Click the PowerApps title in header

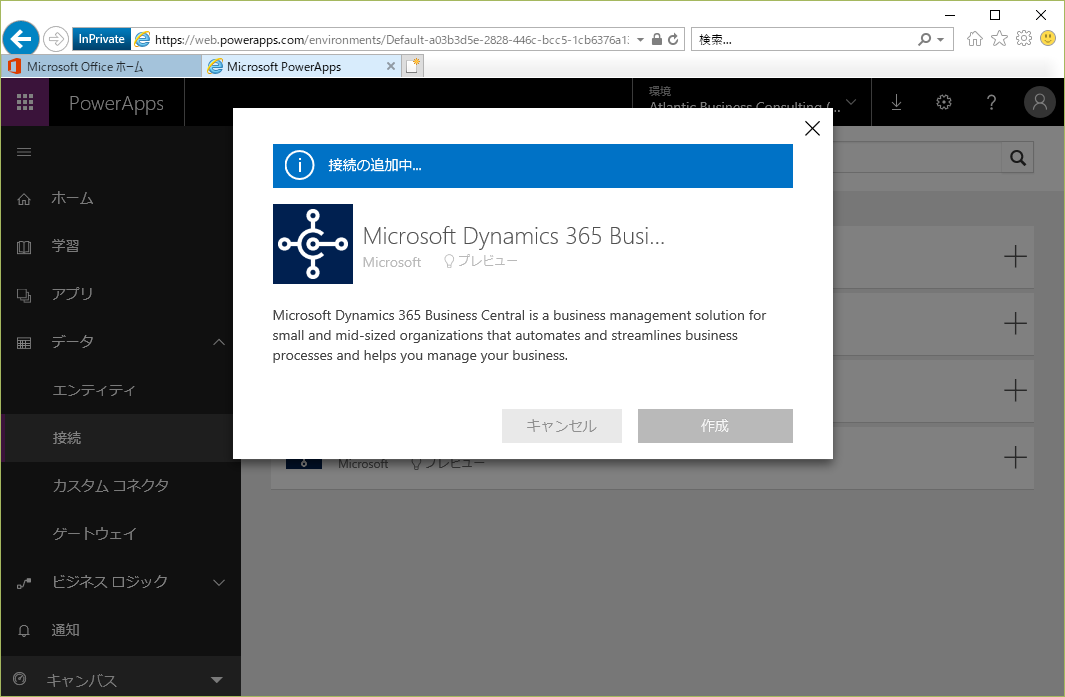pyautogui.click(x=116, y=103)
